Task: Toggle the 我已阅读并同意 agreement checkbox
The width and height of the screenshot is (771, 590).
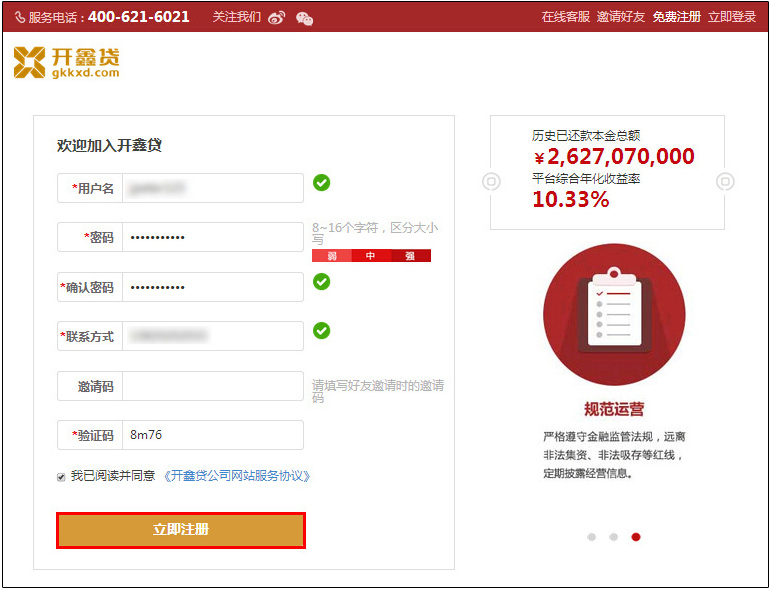Action: (61, 477)
